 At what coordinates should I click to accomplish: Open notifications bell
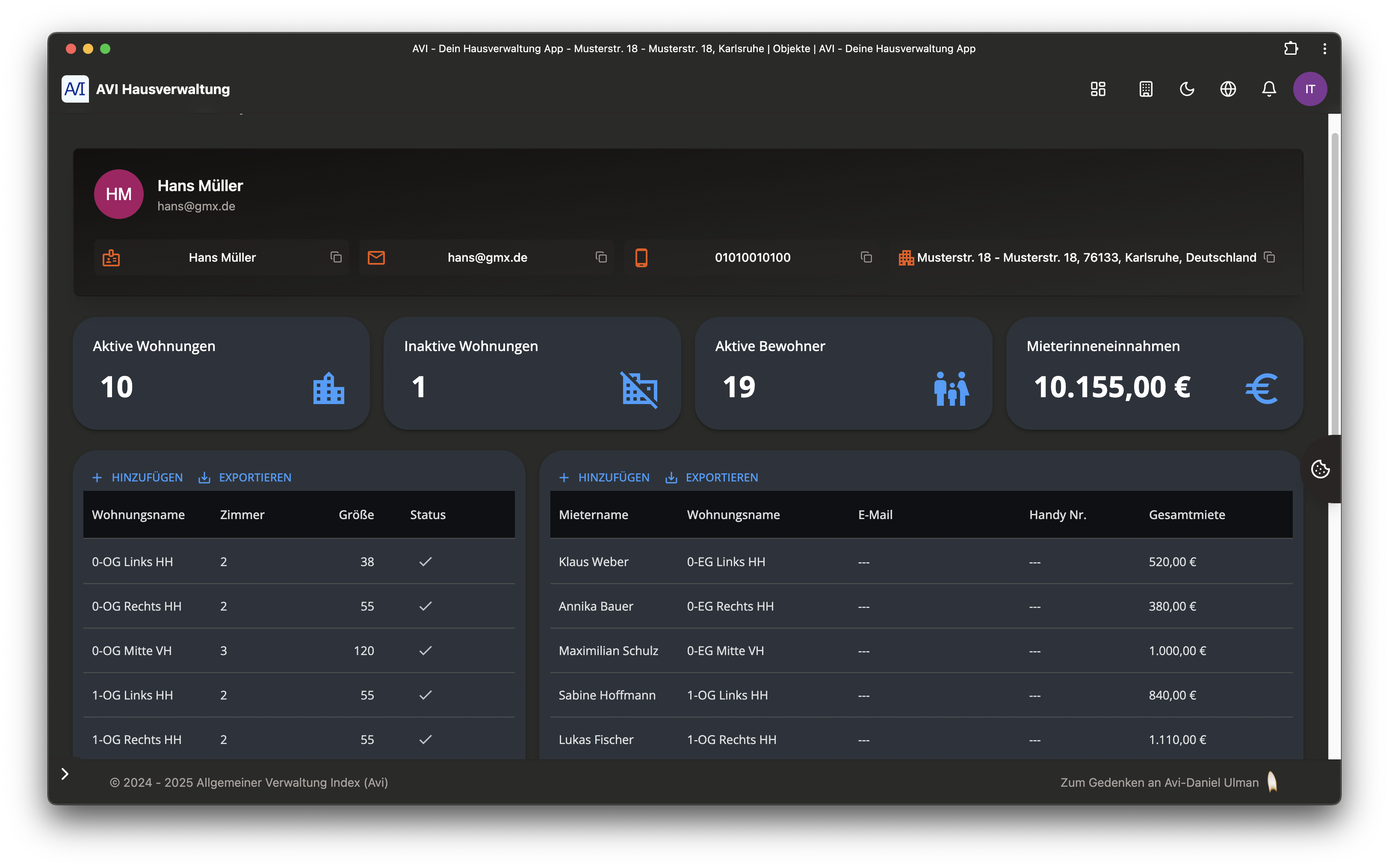(1268, 89)
